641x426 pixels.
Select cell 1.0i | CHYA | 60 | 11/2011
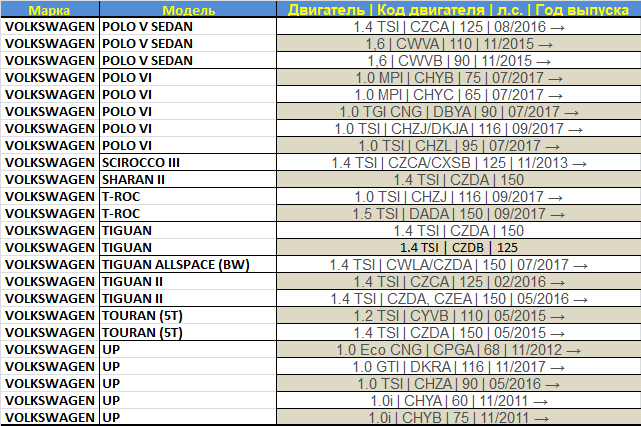pyautogui.click(x=459, y=401)
